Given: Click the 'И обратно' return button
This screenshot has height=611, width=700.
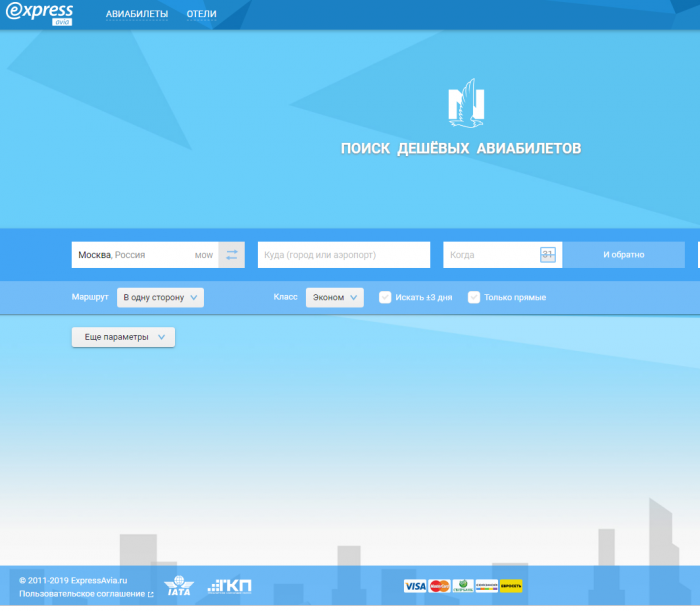Looking at the screenshot, I should click(x=623, y=255).
